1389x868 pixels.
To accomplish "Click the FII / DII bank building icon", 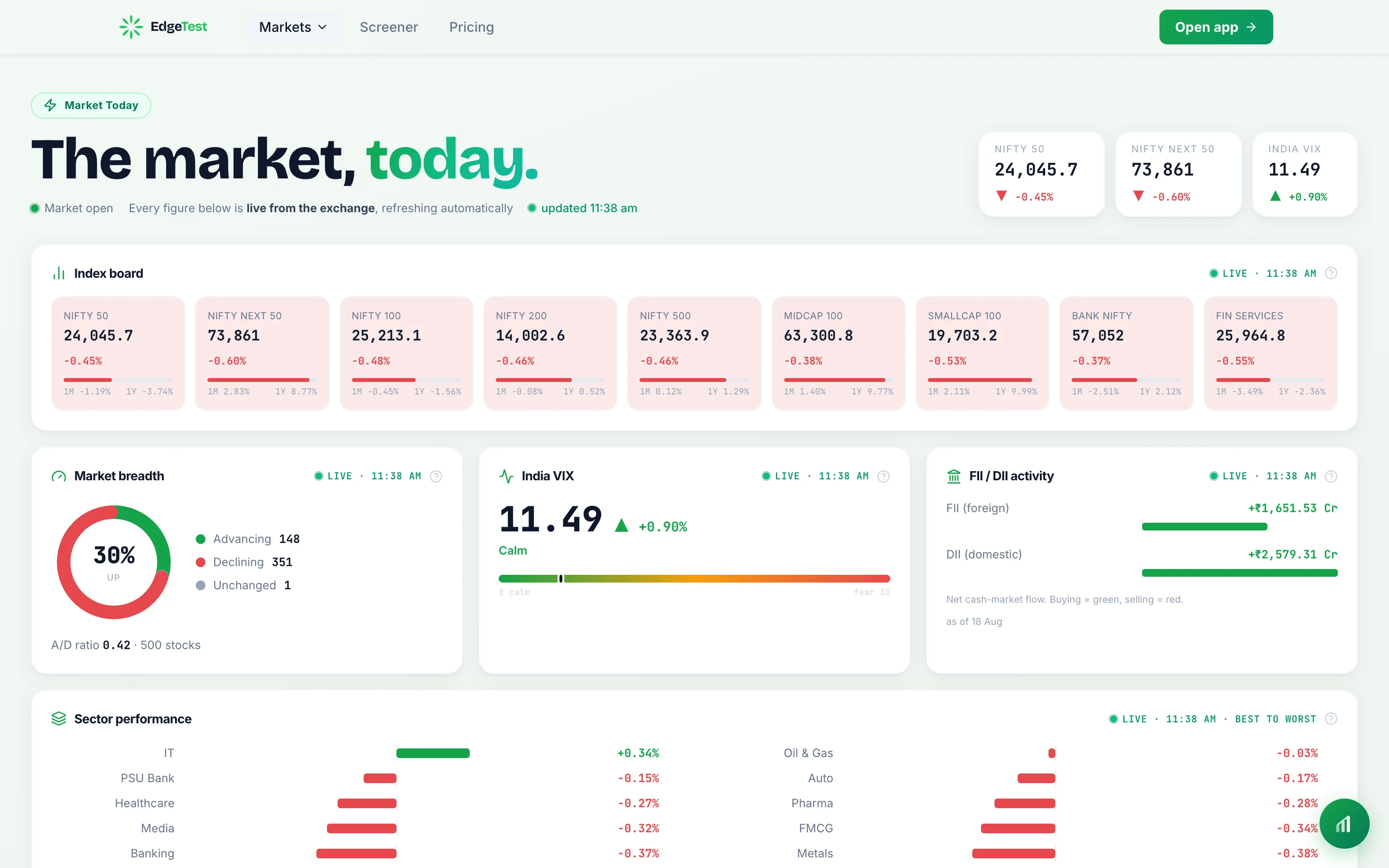I will pyautogui.click(x=954, y=476).
